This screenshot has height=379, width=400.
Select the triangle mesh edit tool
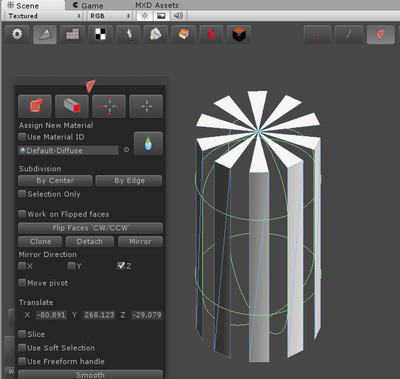pyautogui.click(x=45, y=34)
